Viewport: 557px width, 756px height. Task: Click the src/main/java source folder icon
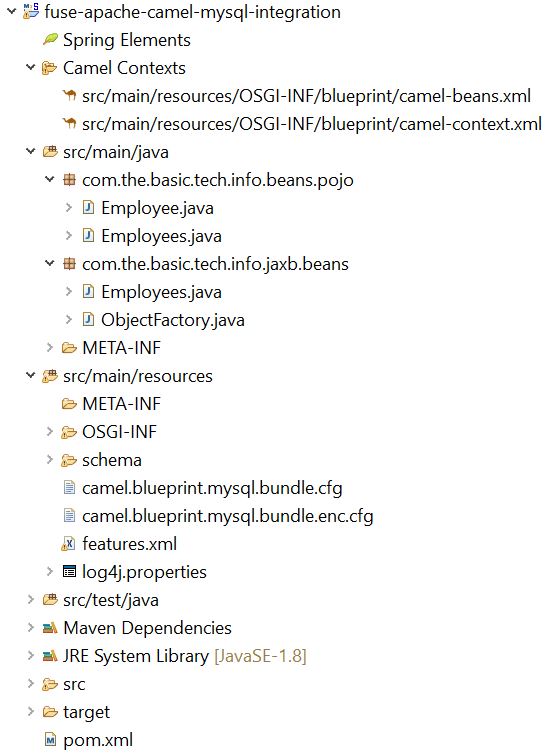50,152
